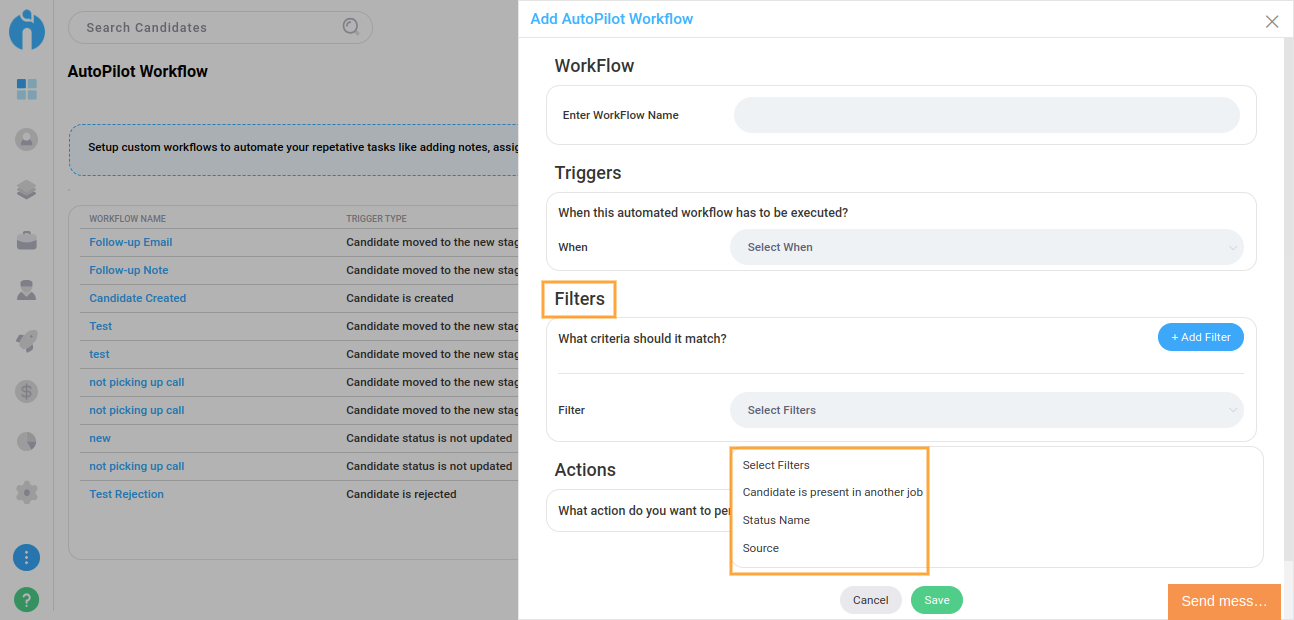
Task: Click the search magnifier icon
Action: 351,27
